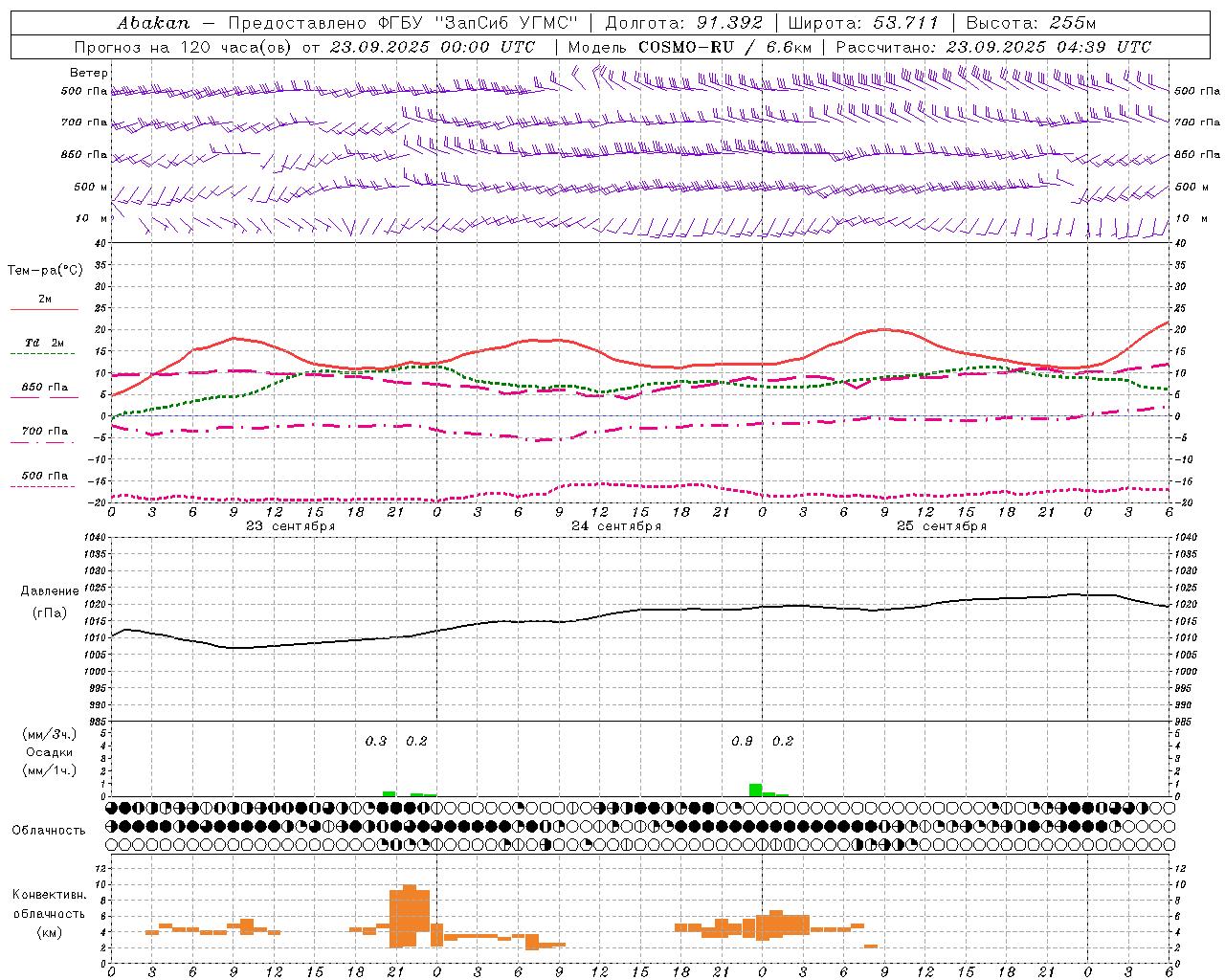Select the 500 гПа label in temperature legend
Viewport: 1225px width, 980px height.
(x=45, y=475)
